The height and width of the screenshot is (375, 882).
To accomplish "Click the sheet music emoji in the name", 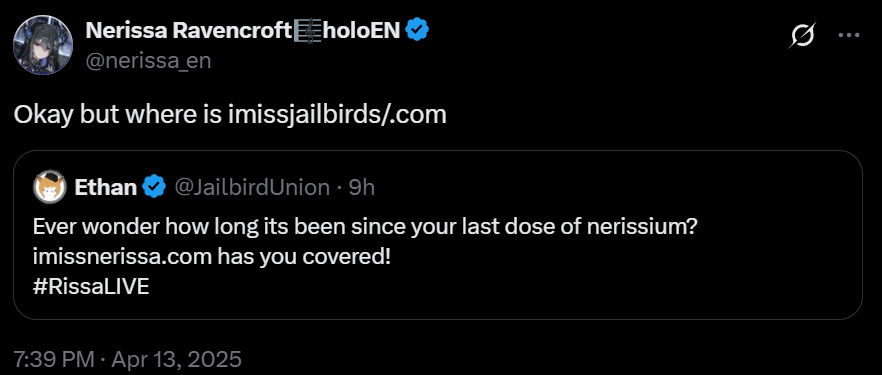I will [x=305, y=31].
